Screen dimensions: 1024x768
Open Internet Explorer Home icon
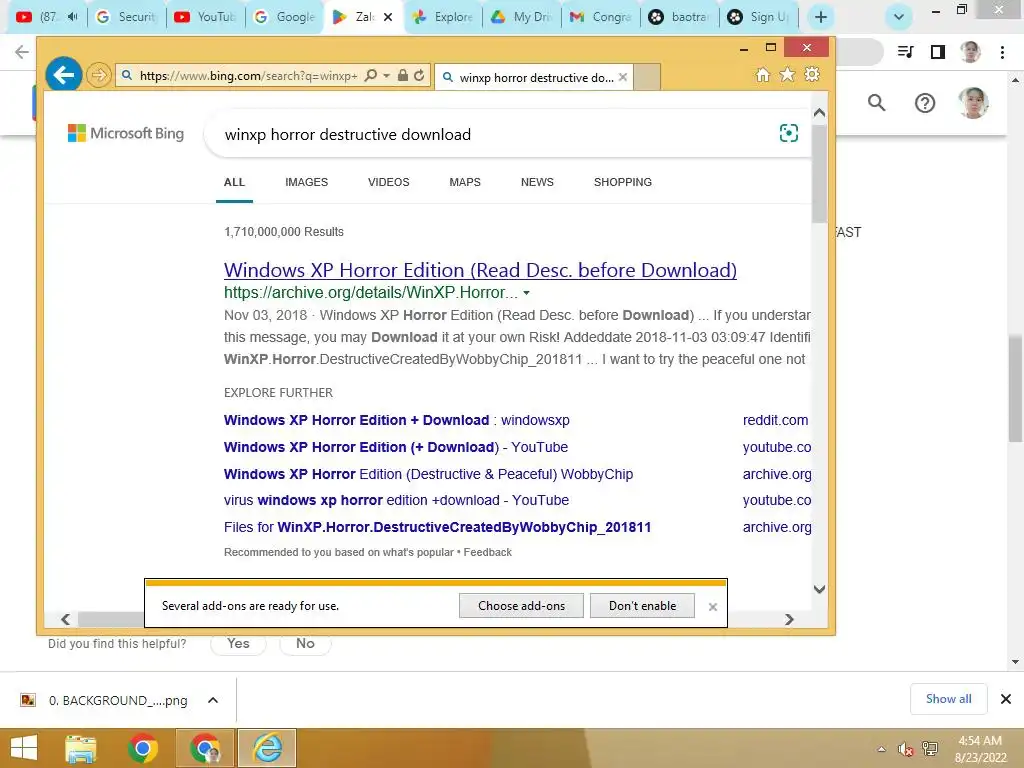pos(763,74)
